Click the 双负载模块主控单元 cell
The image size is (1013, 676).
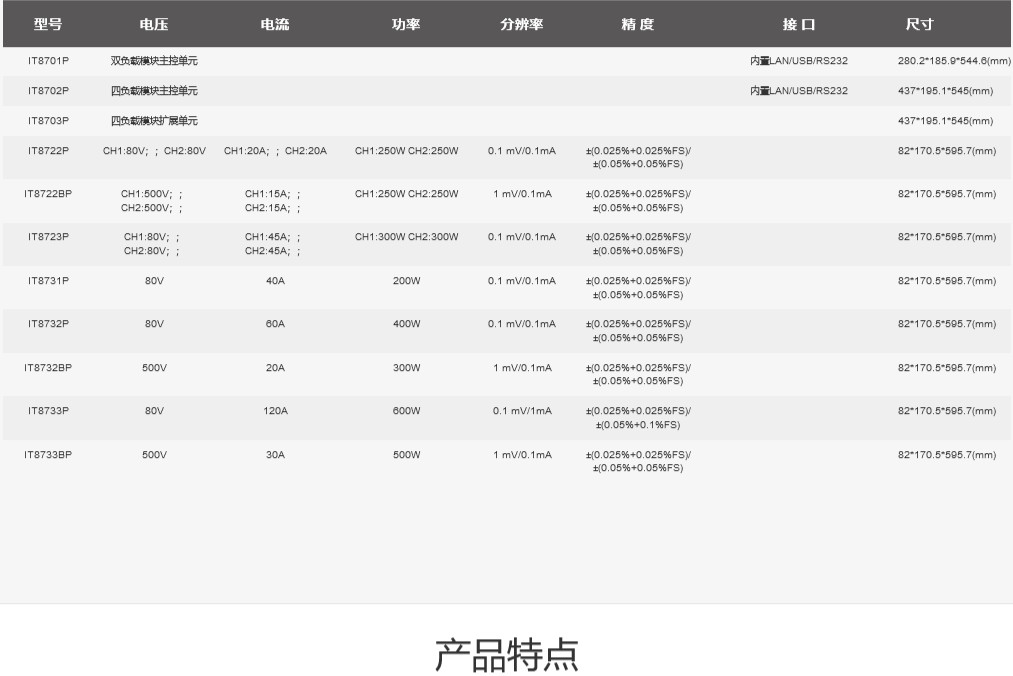point(154,61)
